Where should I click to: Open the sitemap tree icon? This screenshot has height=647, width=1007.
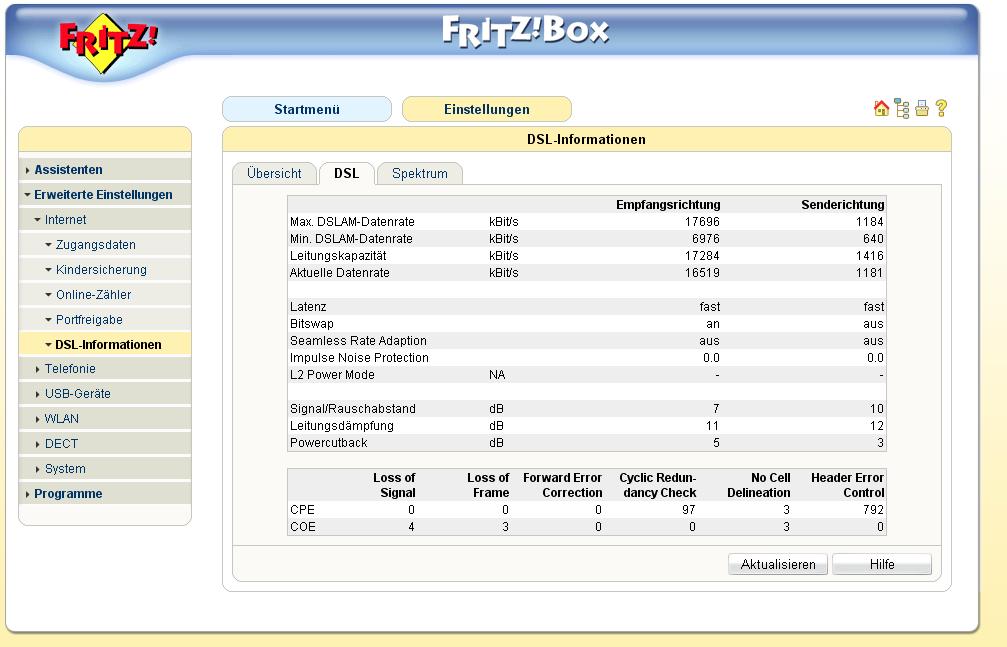click(902, 109)
